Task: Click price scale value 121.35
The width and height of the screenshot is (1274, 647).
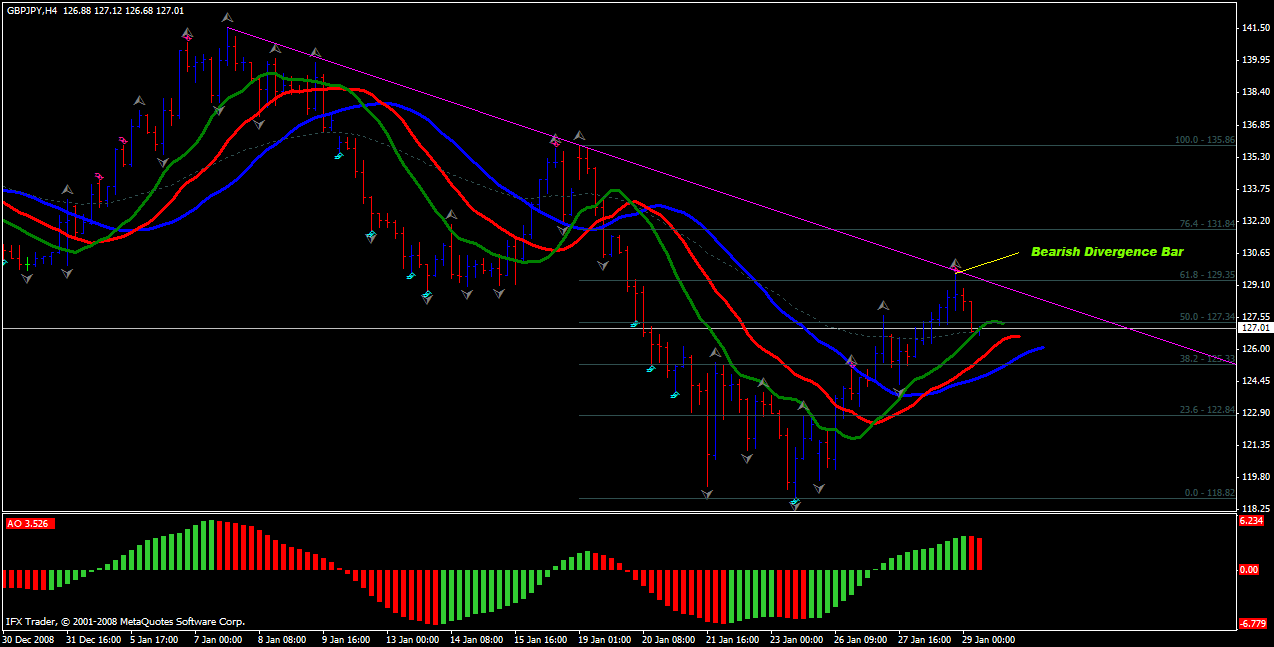Action: [1255, 445]
